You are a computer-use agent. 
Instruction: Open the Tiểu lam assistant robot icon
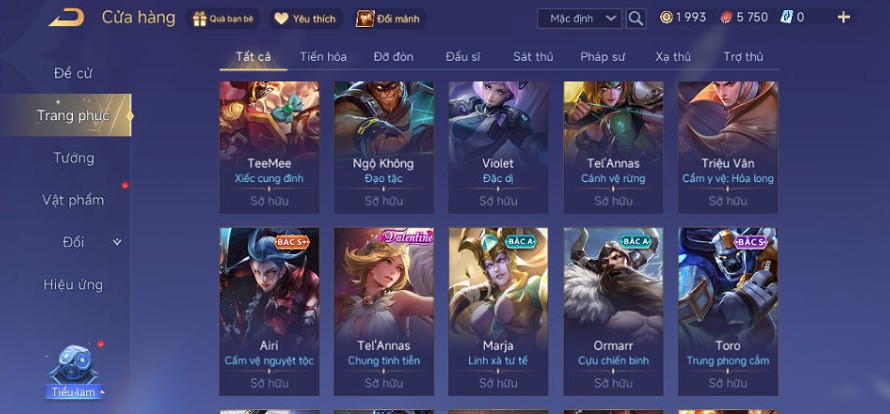(x=74, y=365)
